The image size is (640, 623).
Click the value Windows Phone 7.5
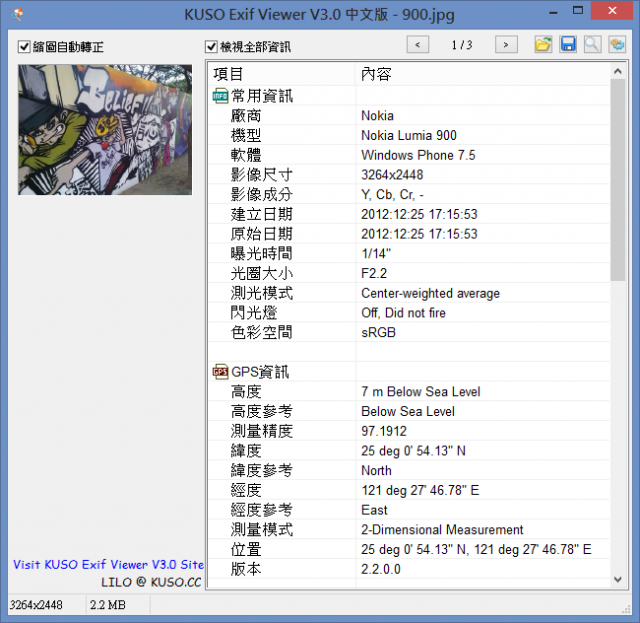418,155
